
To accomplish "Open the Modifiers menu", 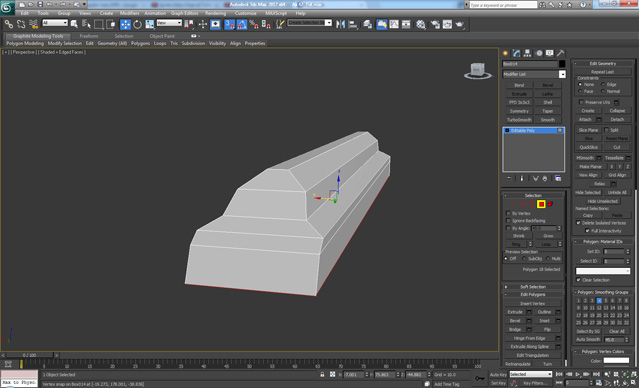I will tap(130, 13).
